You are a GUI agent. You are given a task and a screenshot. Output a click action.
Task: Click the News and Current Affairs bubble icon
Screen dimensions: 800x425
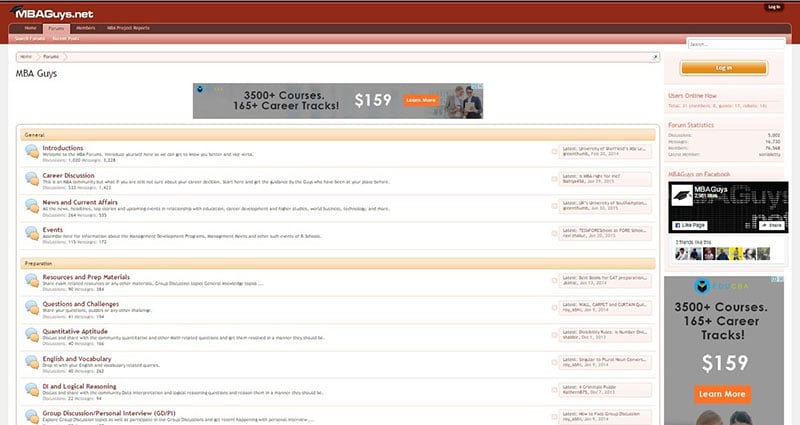(32, 206)
